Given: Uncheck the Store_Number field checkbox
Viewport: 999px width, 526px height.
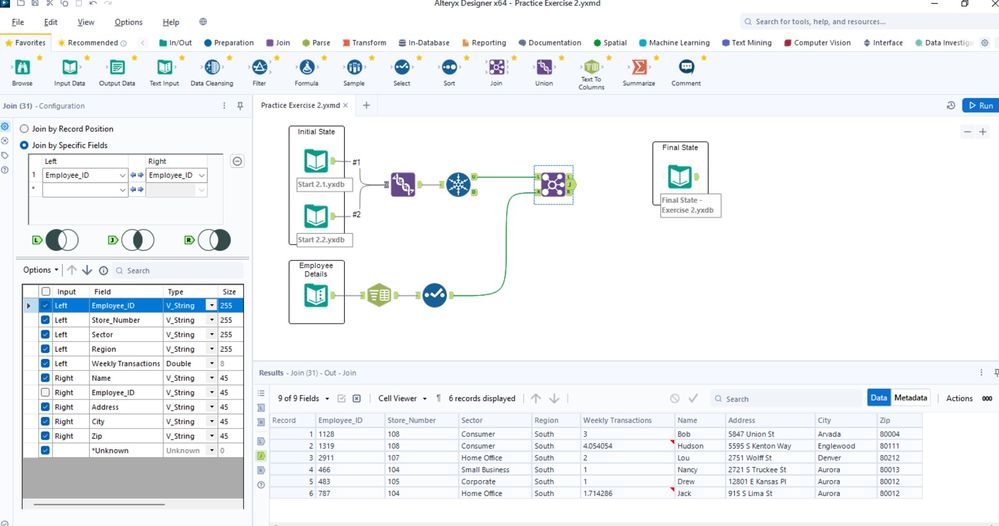Looking at the screenshot, I should pos(45,320).
